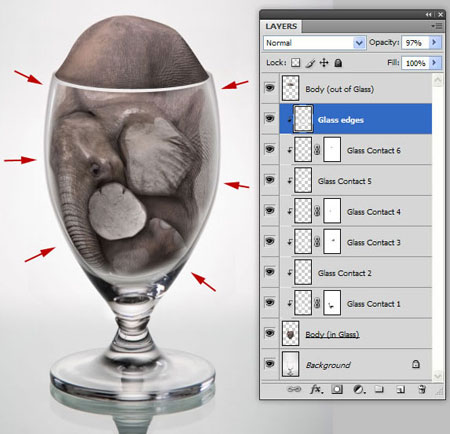Add layer mask icon
450x434 pixels.
click(x=337, y=389)
